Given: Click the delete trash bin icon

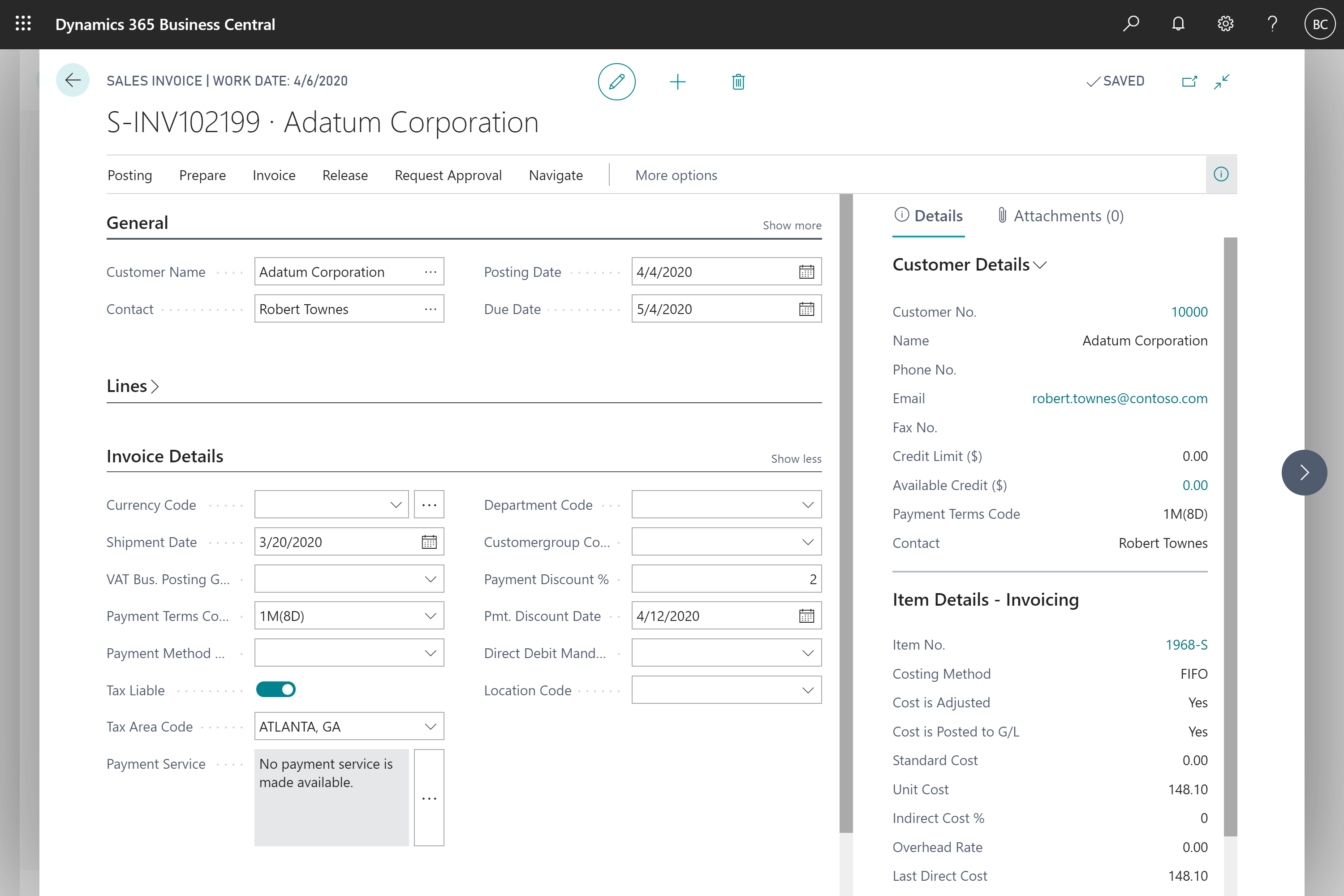Looking at the screenshot, I should (x=738, y=80).
